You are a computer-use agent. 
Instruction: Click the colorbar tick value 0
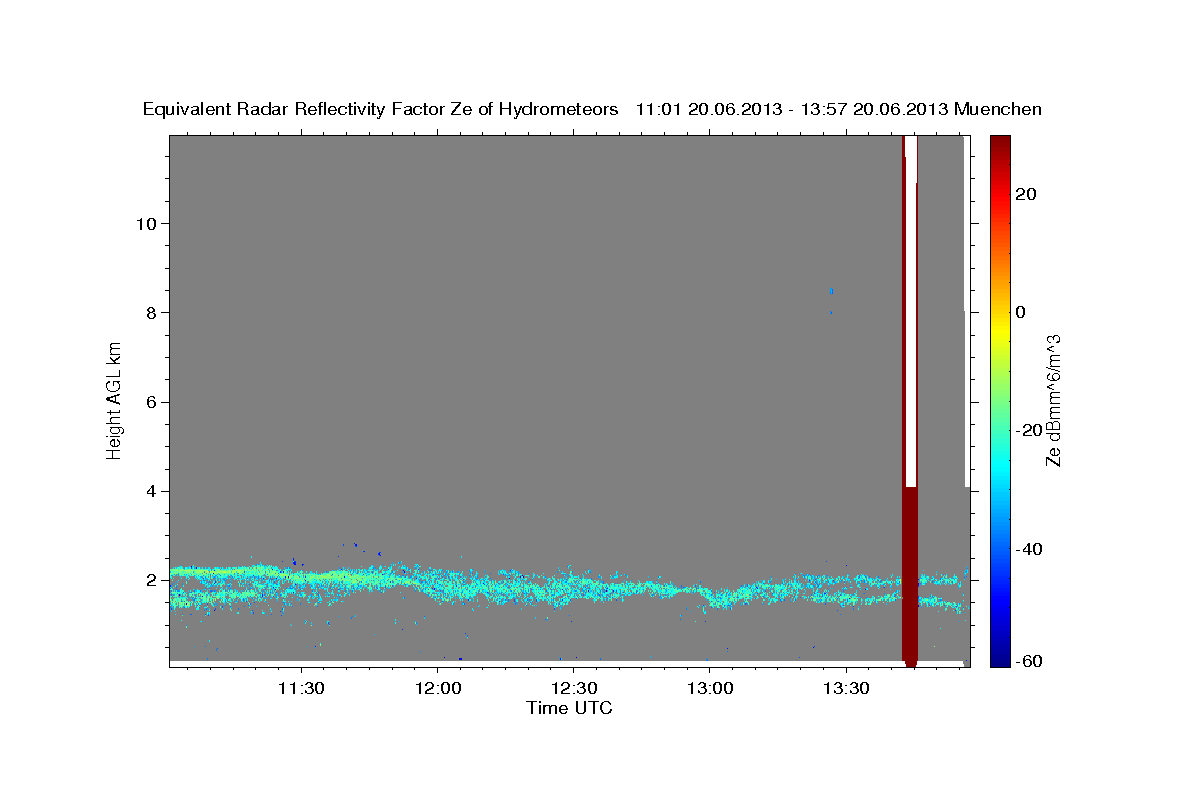tap(1020, 312)
